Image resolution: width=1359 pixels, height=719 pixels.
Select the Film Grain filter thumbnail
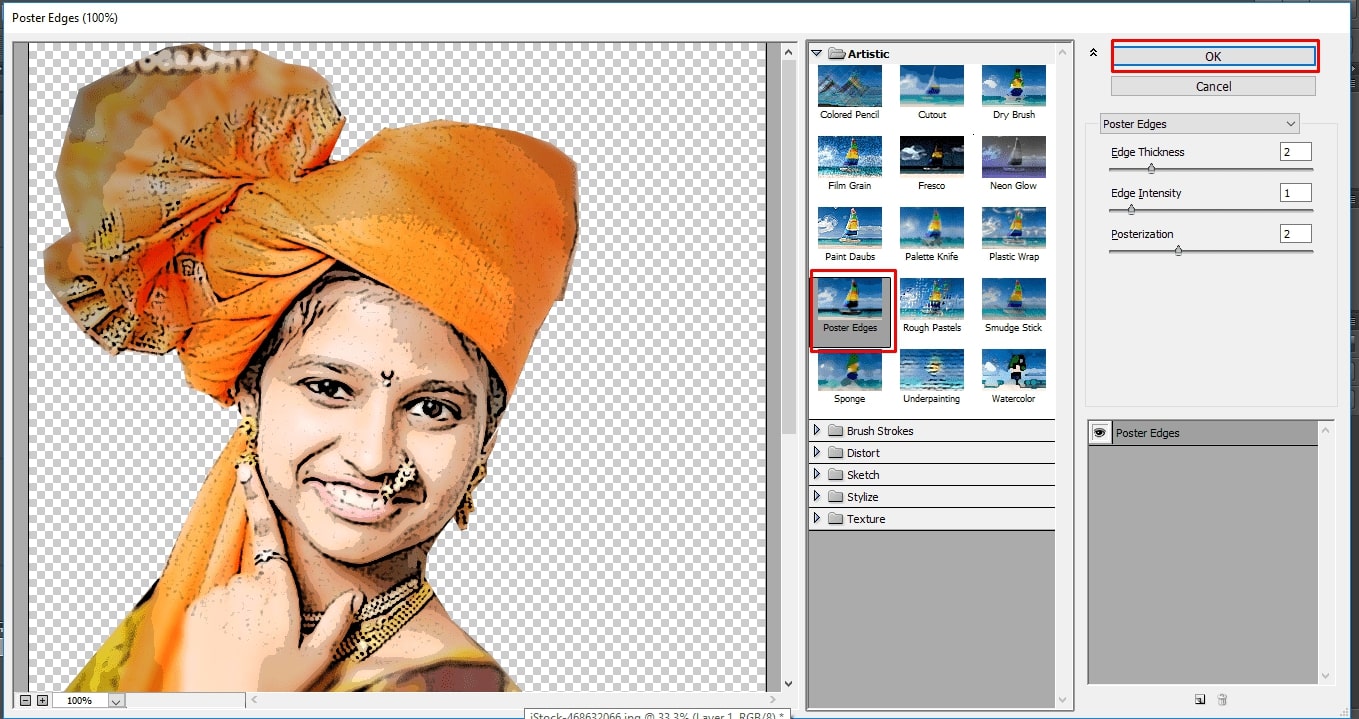pos(849,158)
